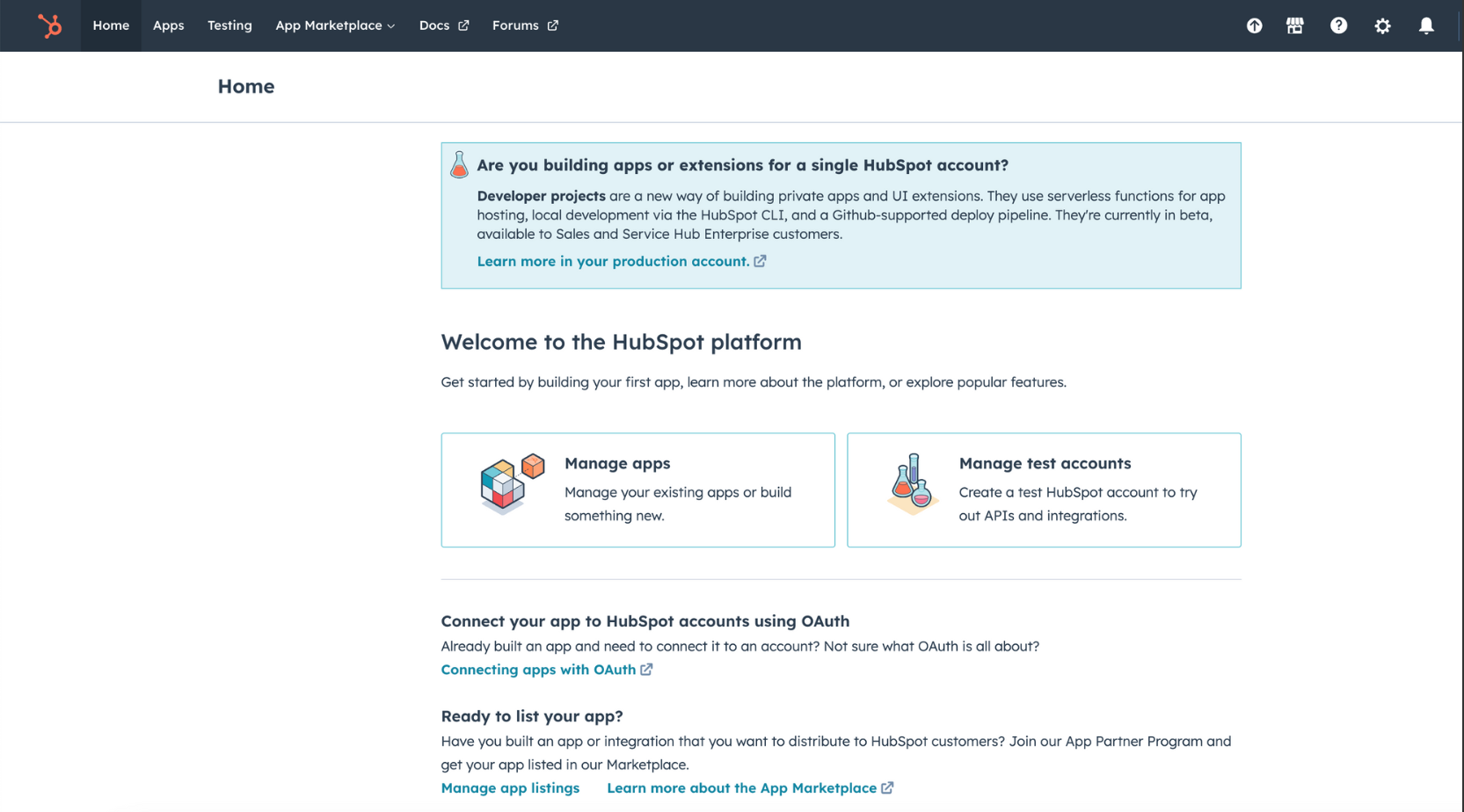Select the Apps tab in navigation
Screen dimensions: 1464x812
[x=168, y=25]
